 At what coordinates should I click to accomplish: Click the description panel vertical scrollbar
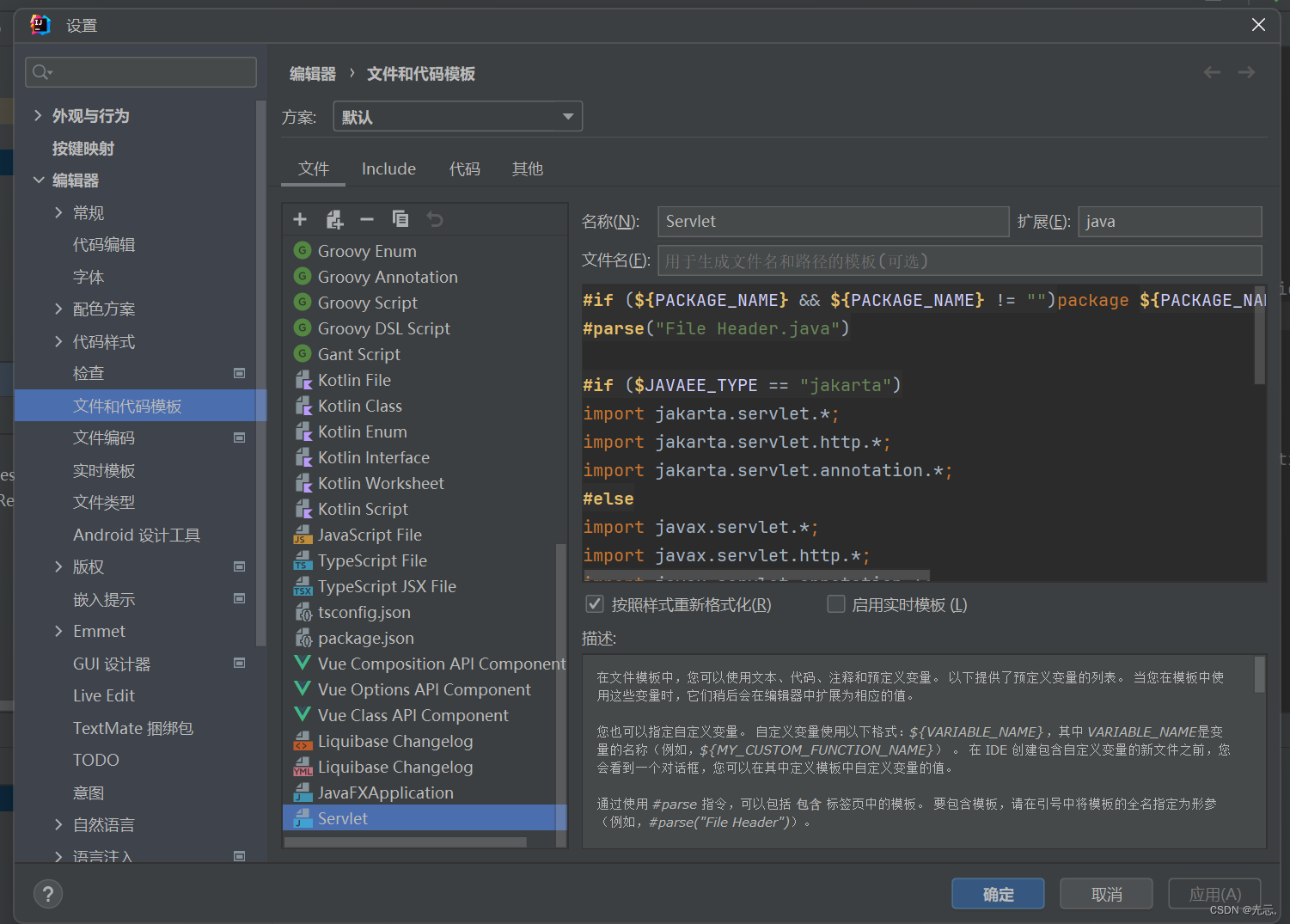[x=1259, y=675]
